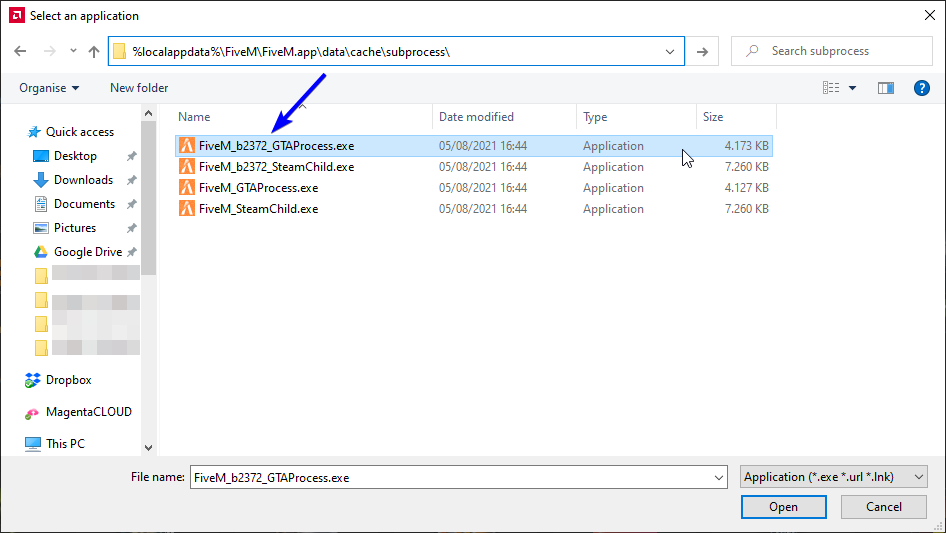Screen dimensions: 946x533
Task: Sort files by Date modified column
Action: pos(476,117)
